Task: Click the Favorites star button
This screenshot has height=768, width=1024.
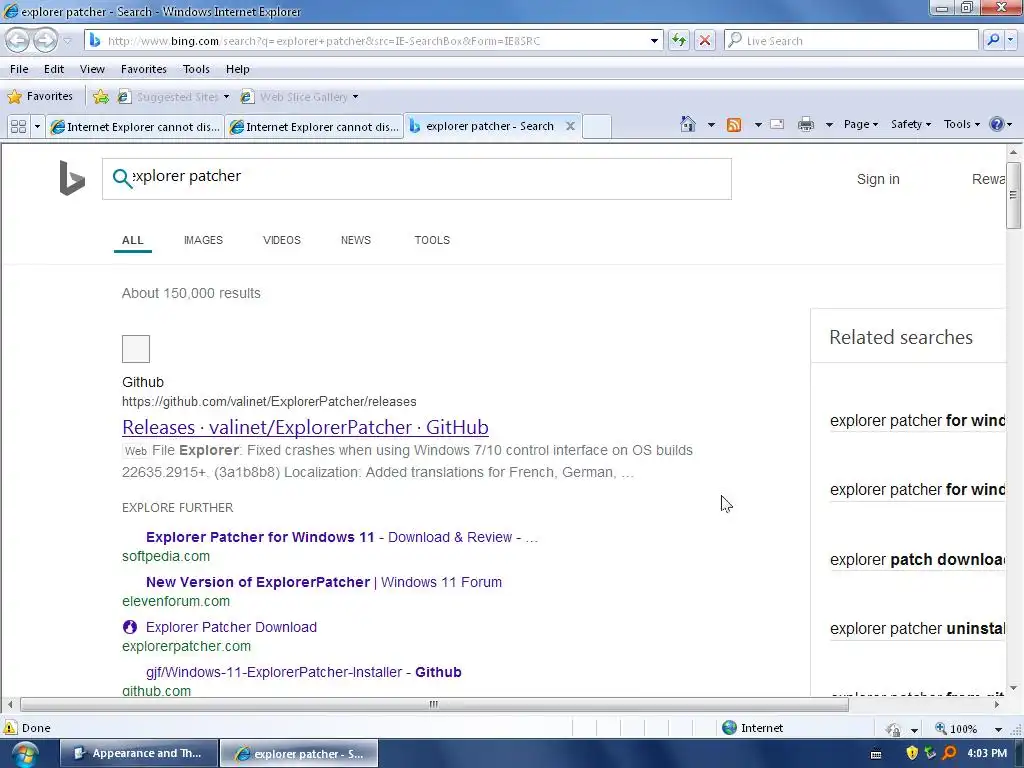Action: [40, 97]
